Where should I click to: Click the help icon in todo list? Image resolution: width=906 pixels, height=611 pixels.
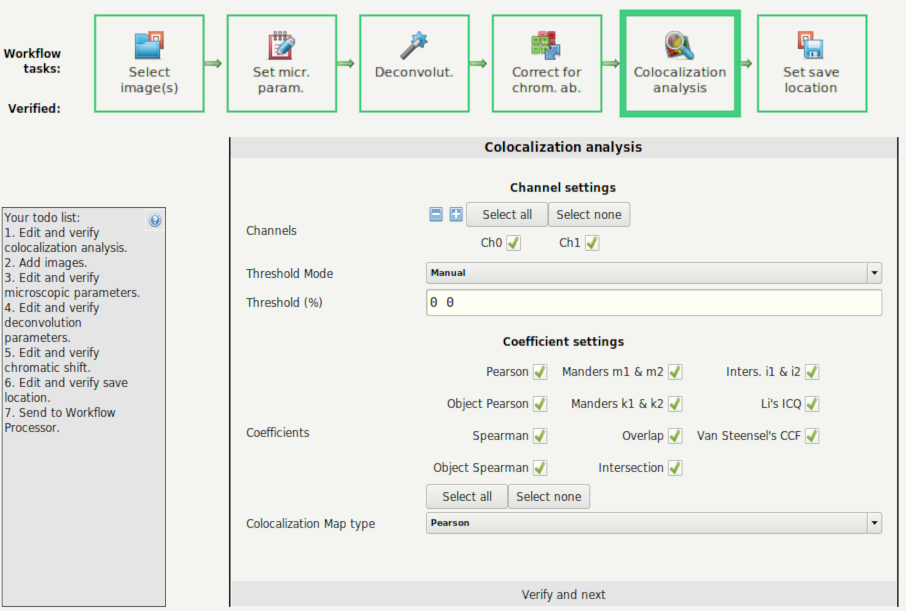[x=155, y=221]
